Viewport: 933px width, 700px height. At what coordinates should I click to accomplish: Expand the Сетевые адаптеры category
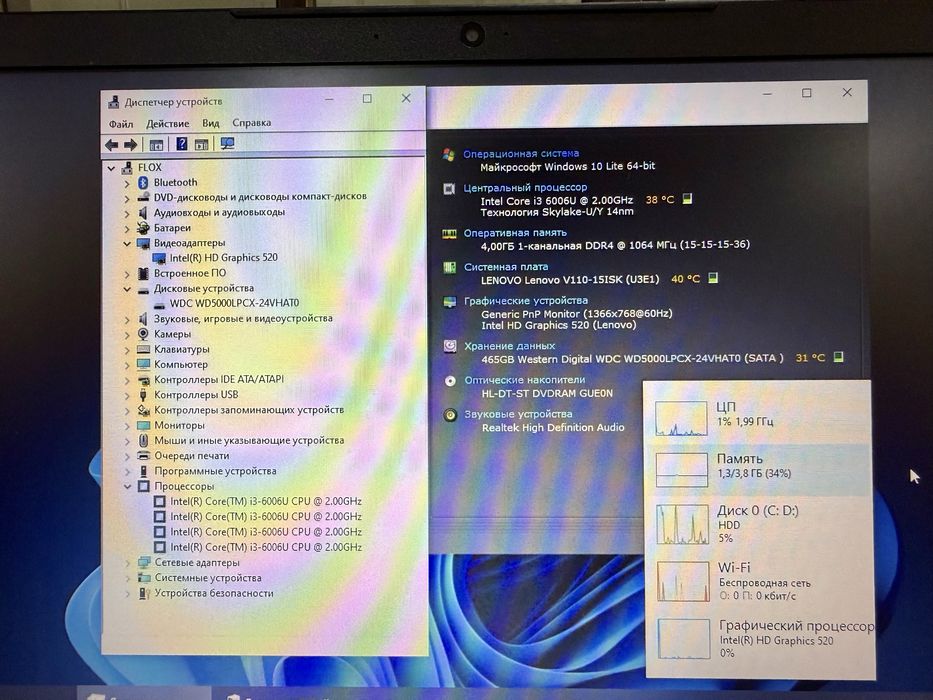point(127,563)
